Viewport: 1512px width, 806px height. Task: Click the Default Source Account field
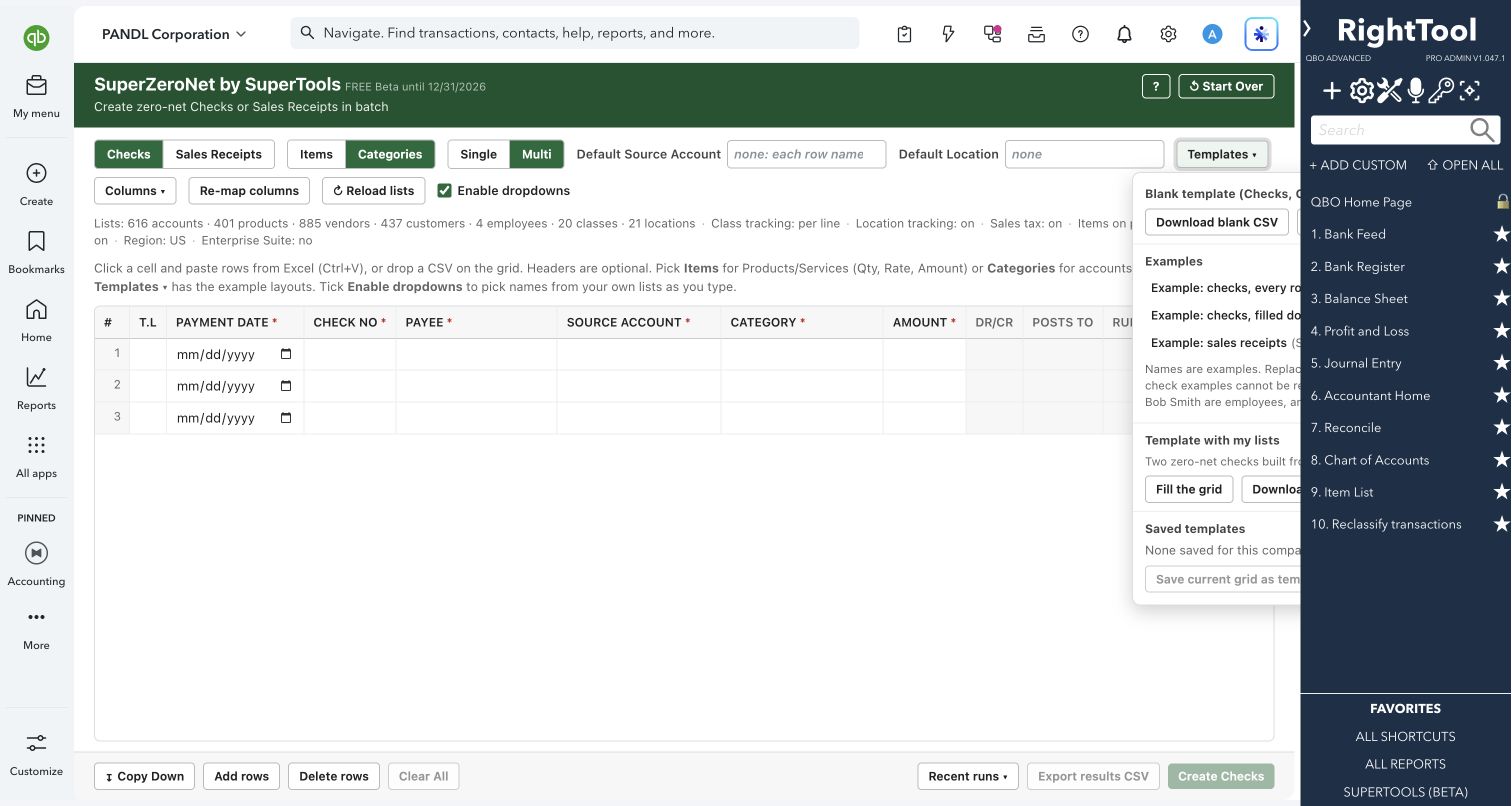point(807,154)
